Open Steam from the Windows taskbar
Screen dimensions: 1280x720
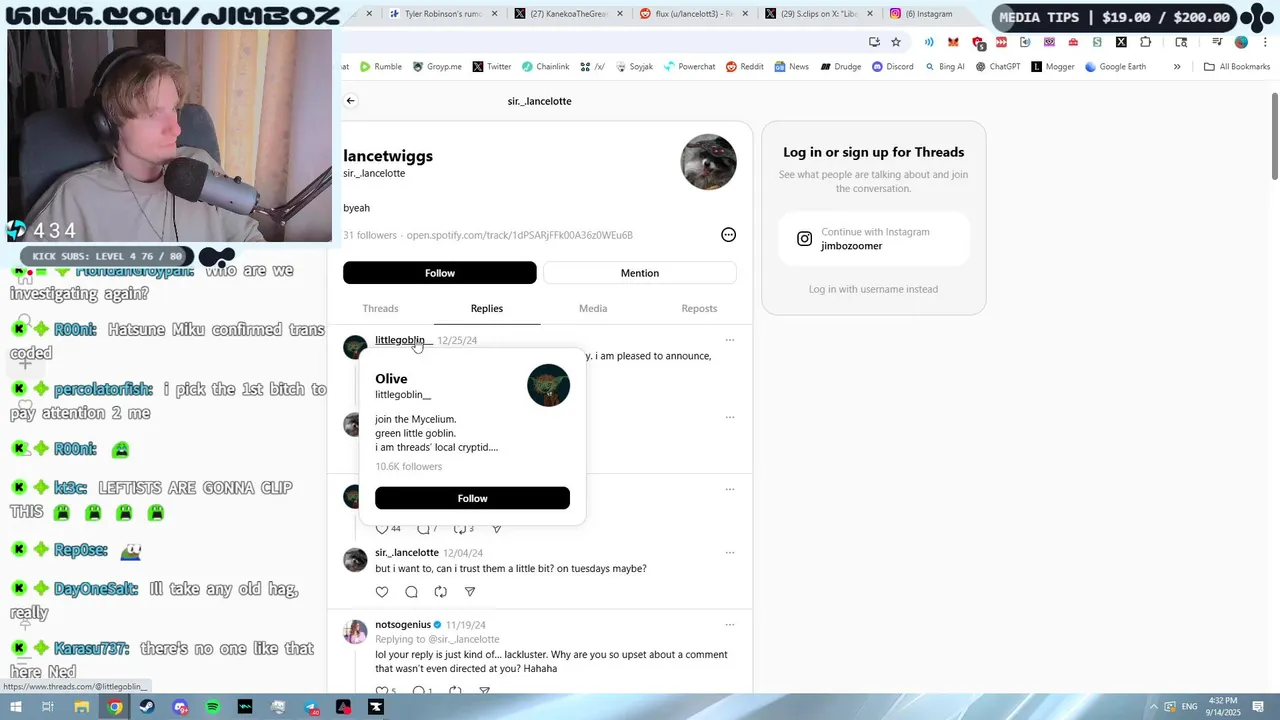[x=148, y=707]
